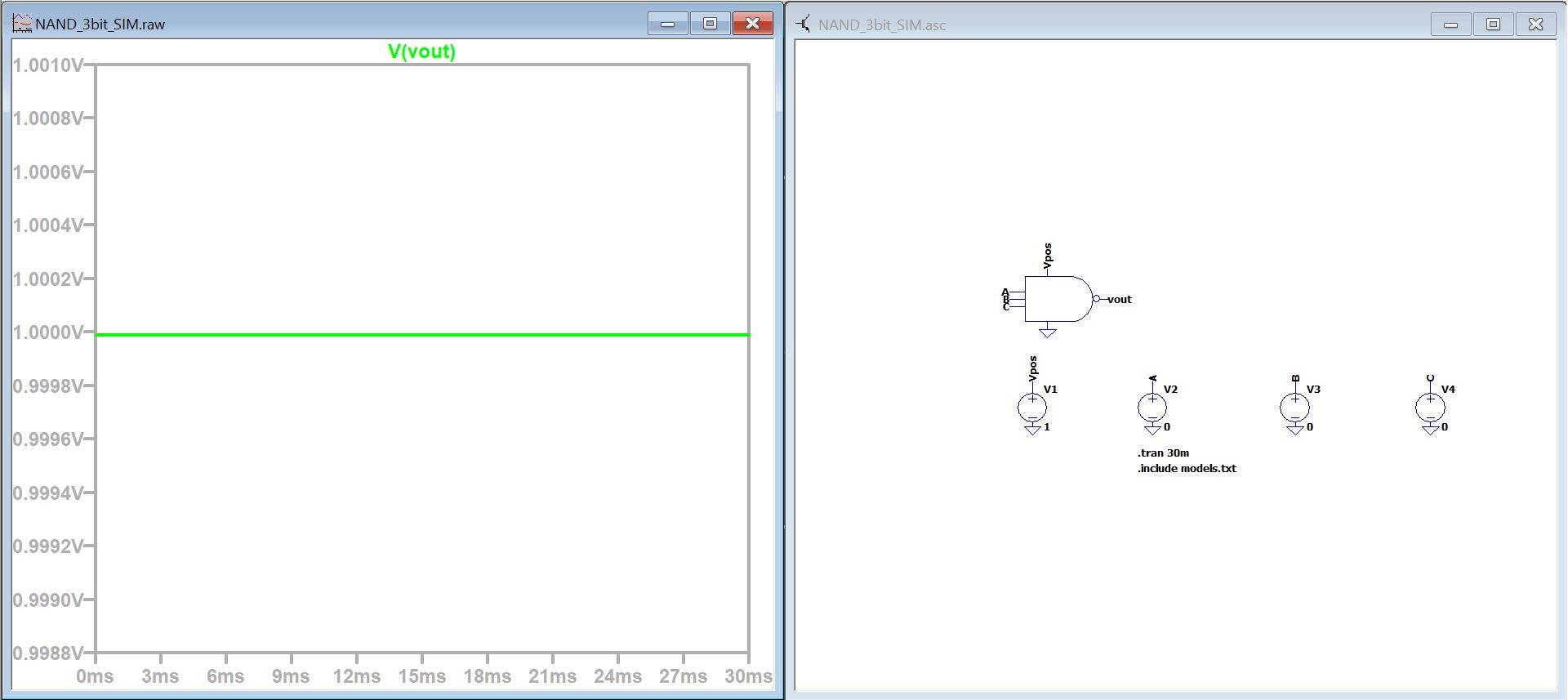Click the 1.0000V vertical axis label
This screenshot has height=700, width=1568.
point(47,332)
